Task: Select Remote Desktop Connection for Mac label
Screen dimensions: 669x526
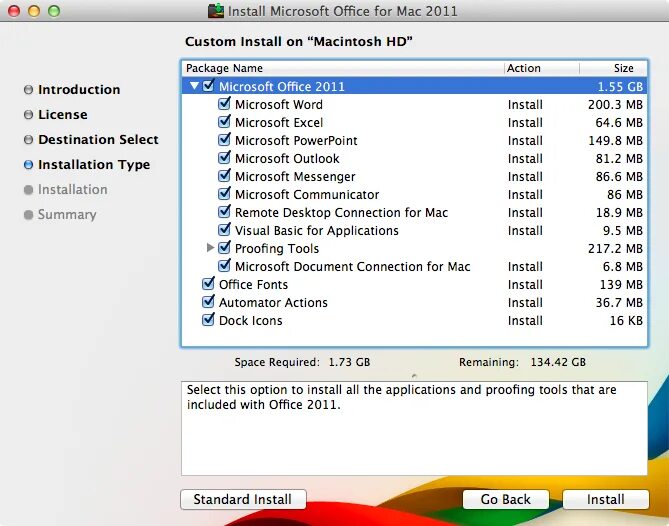Action: (341, 212)
